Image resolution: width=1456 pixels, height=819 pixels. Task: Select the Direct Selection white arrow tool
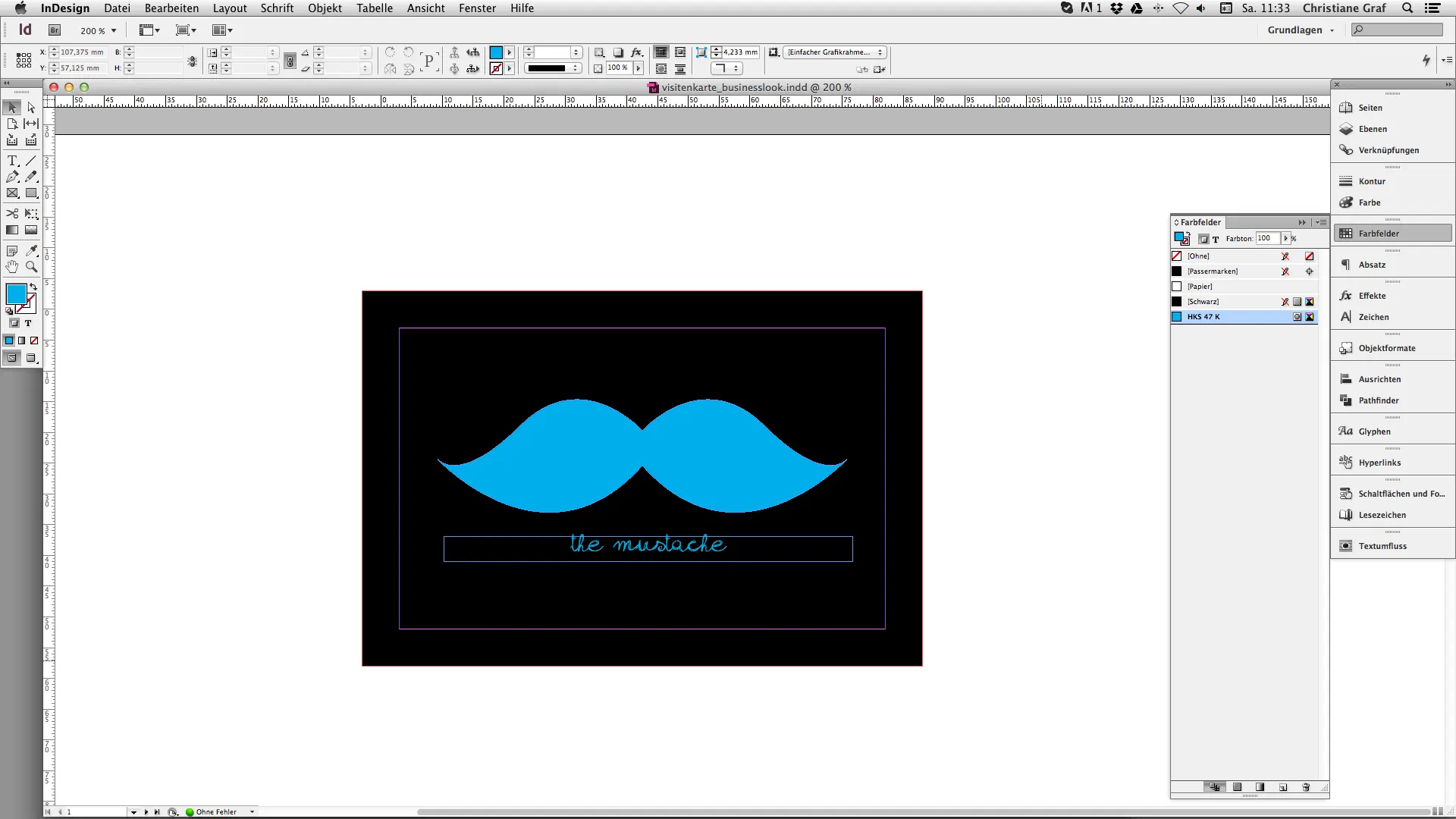[31, 108]
